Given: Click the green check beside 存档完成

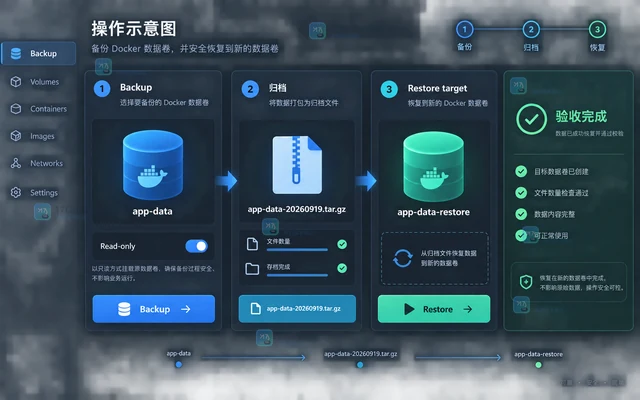Looking at the screenshot, I should click(x=342, y=268).
